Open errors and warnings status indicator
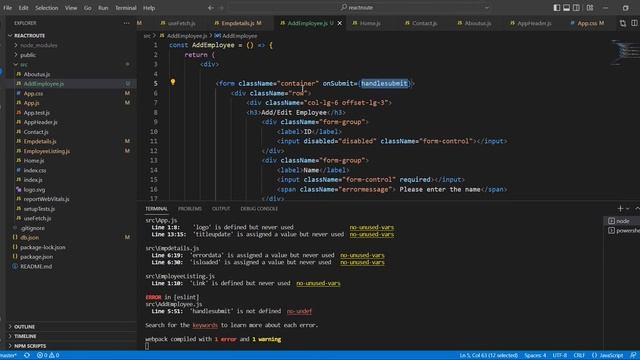 click(x=48, y=356)
